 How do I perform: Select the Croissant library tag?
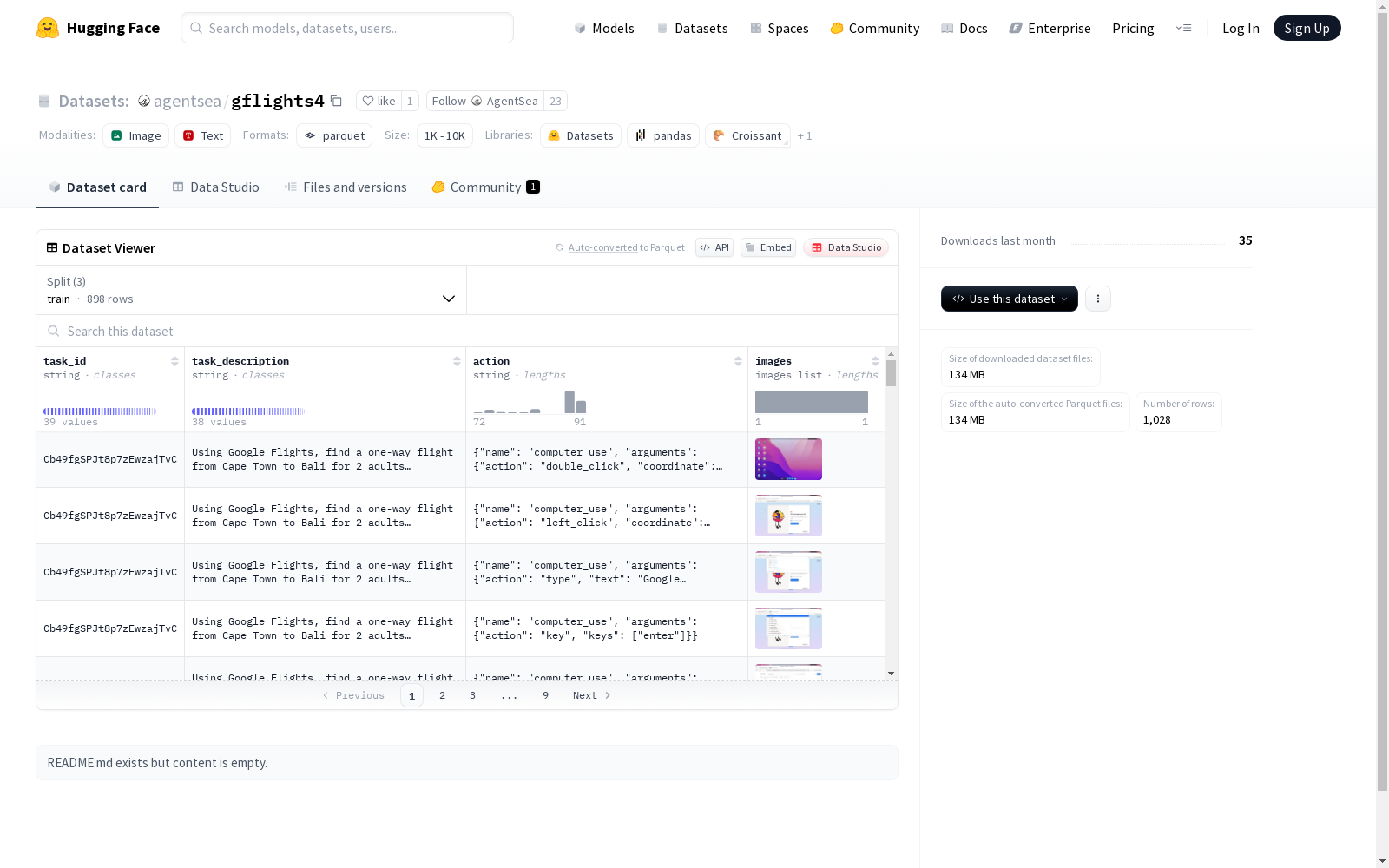[747, 135]
